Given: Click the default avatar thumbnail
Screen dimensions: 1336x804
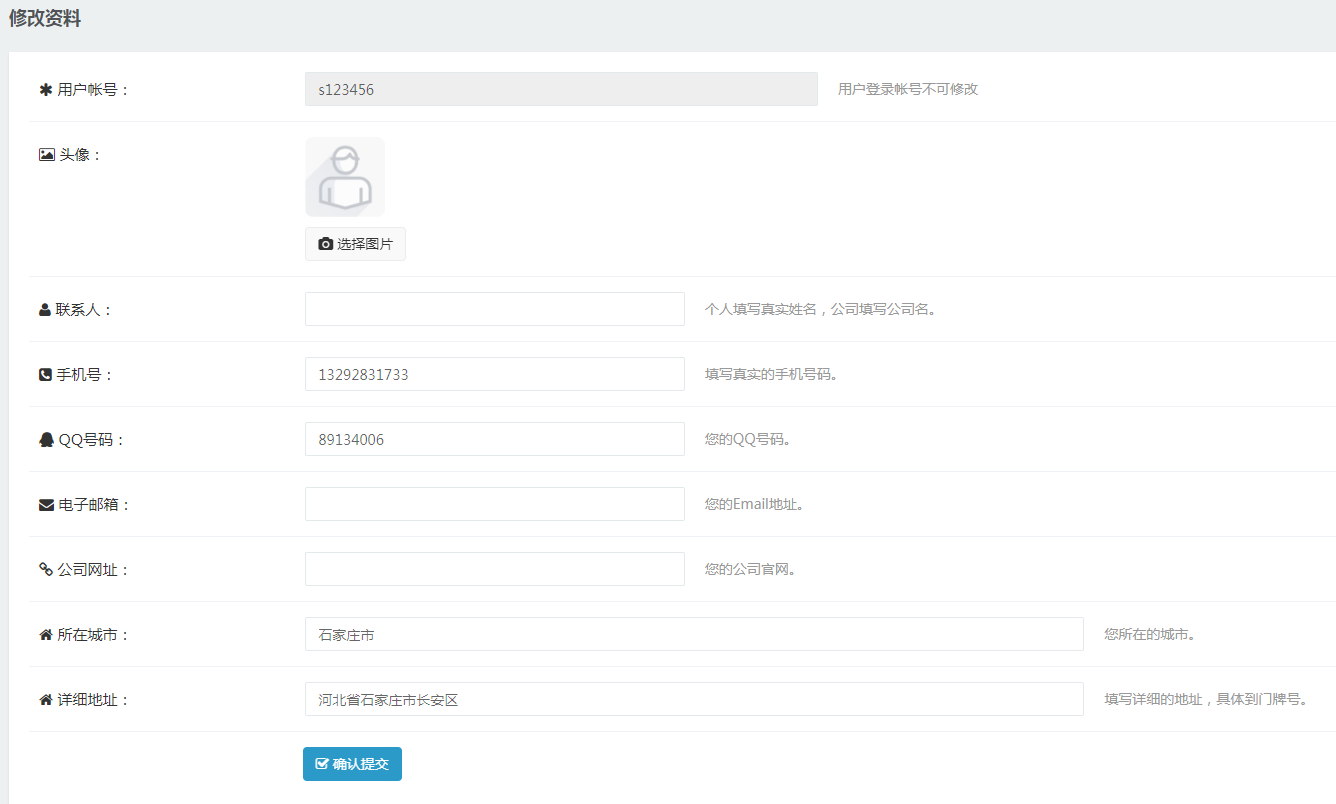Looking at the screenshot, I should pos(345,177).
